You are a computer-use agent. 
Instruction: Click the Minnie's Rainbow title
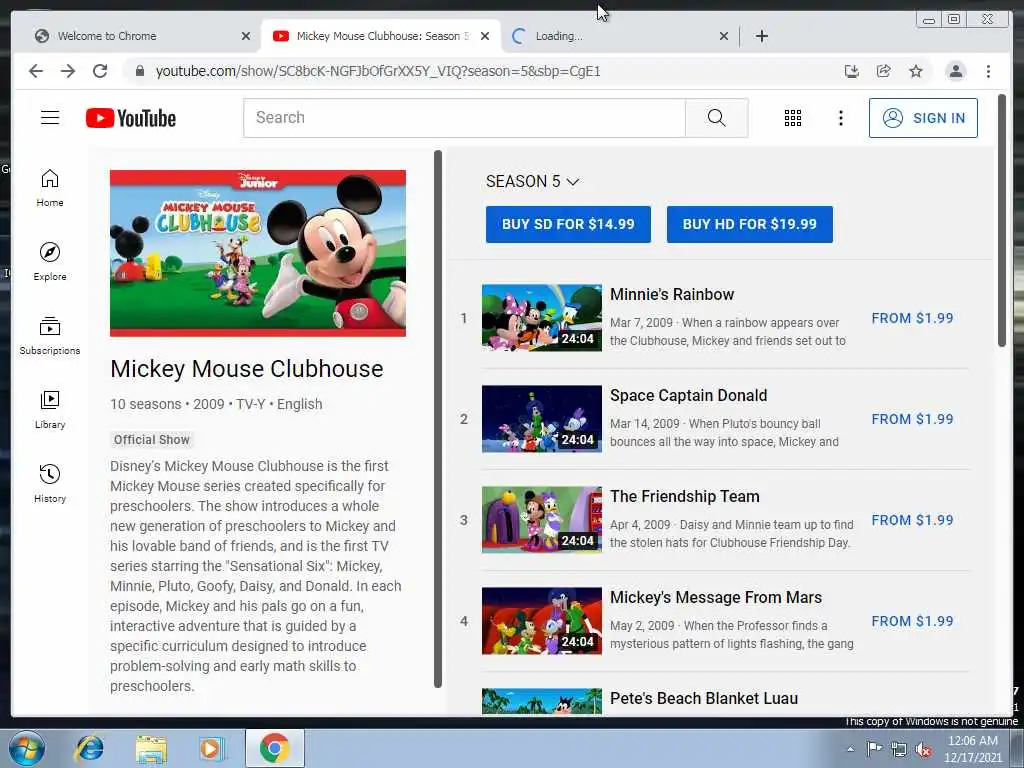pos(672,295)
